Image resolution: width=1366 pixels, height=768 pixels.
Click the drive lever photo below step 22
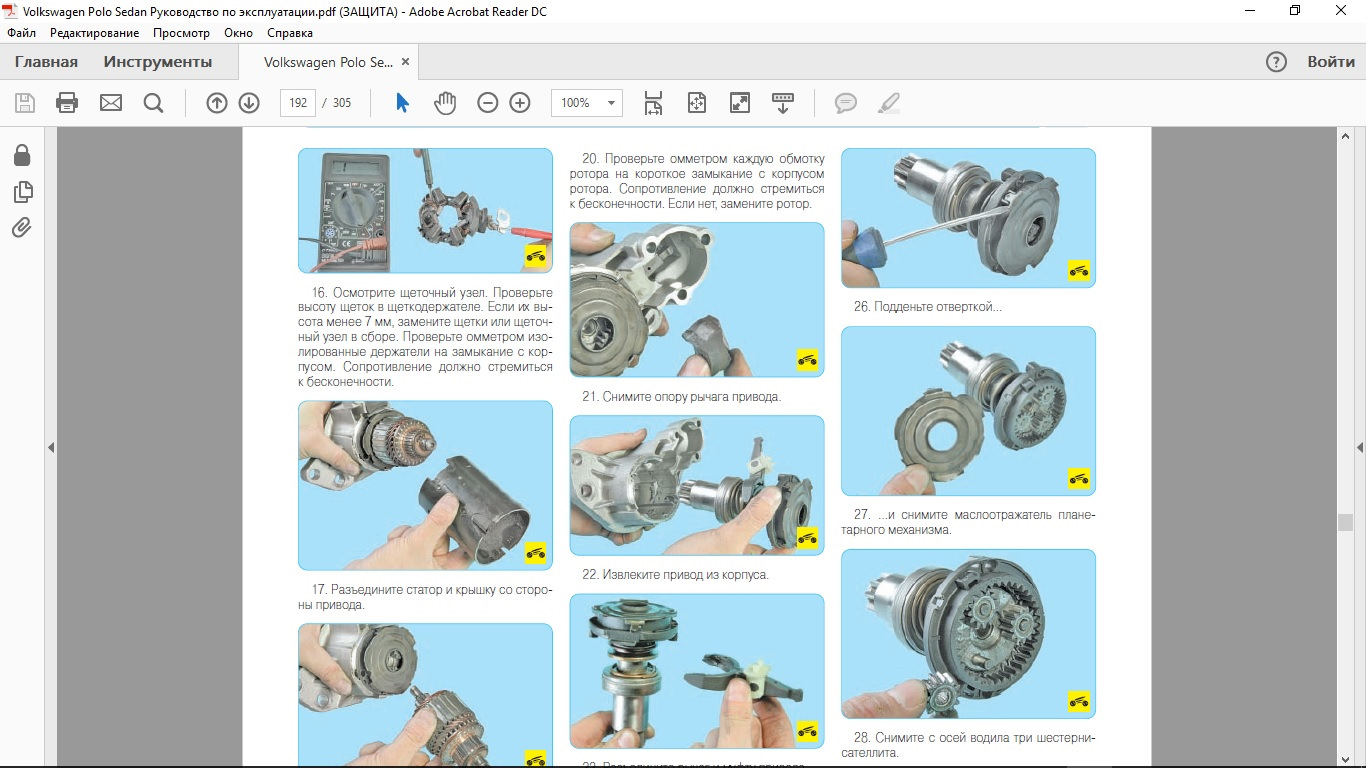(697, 671)
